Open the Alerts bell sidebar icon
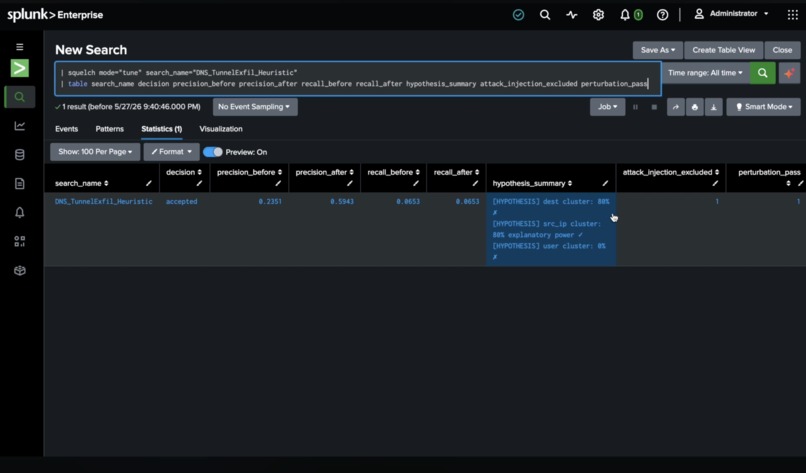The height and width of the screenshot is (473, 806). 20,212
